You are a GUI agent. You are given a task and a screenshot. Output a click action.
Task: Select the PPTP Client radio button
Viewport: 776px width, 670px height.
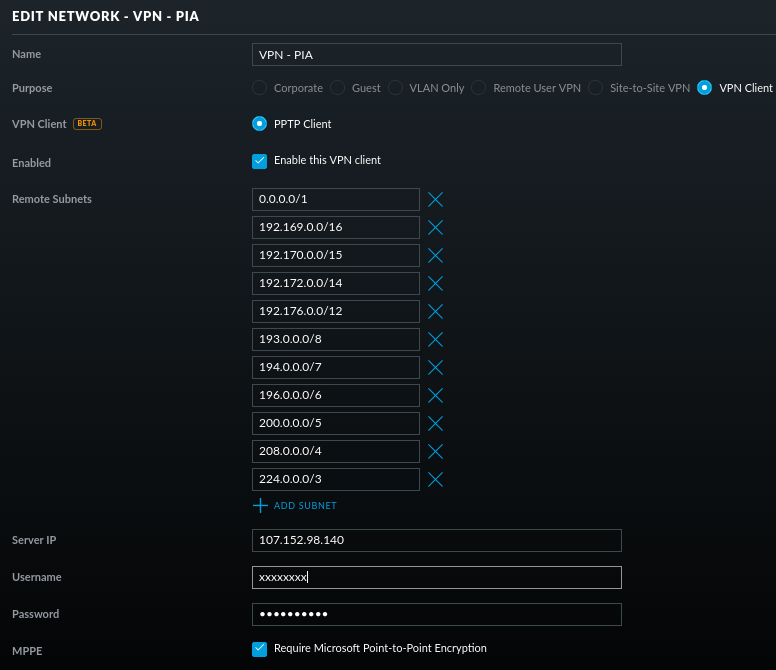tap(260, 124)
